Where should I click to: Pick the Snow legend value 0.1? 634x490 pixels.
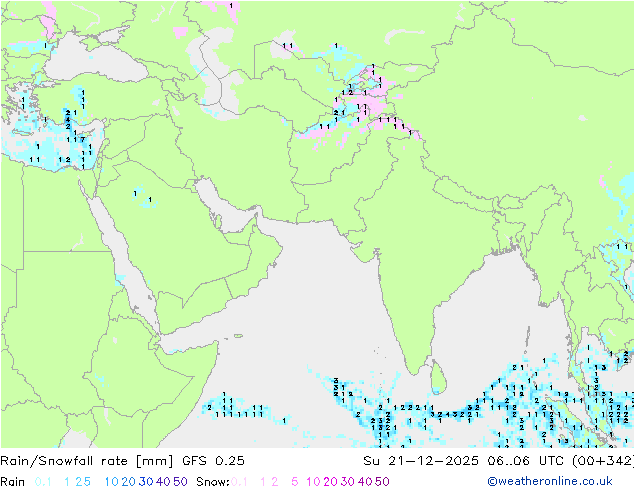coord(239,482)
